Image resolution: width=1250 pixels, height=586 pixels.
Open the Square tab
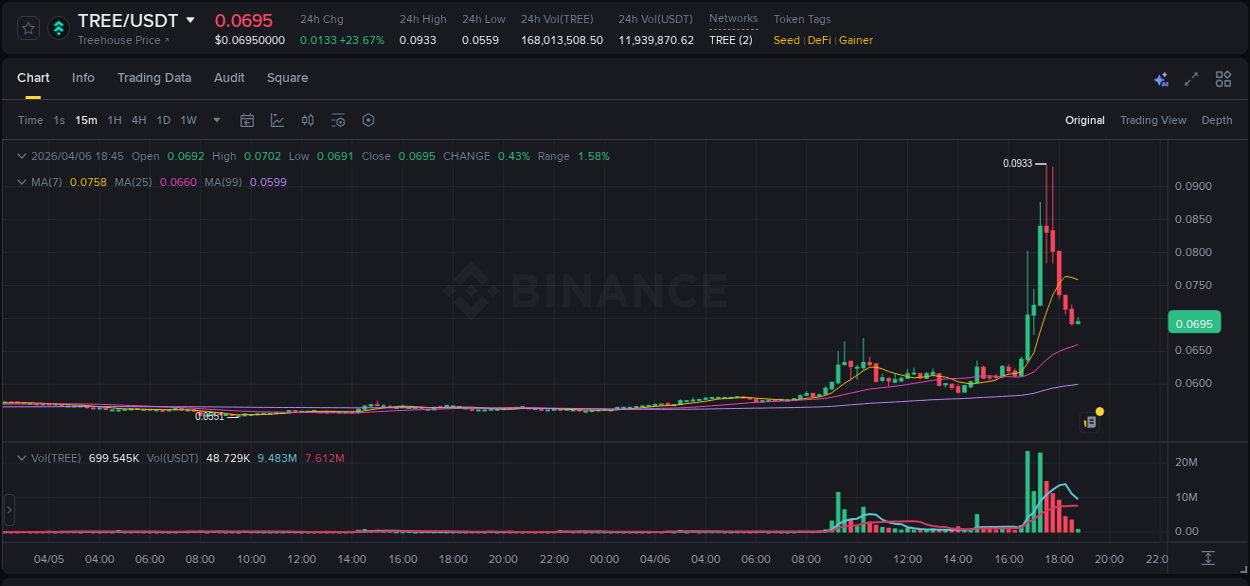click(287, 78)
